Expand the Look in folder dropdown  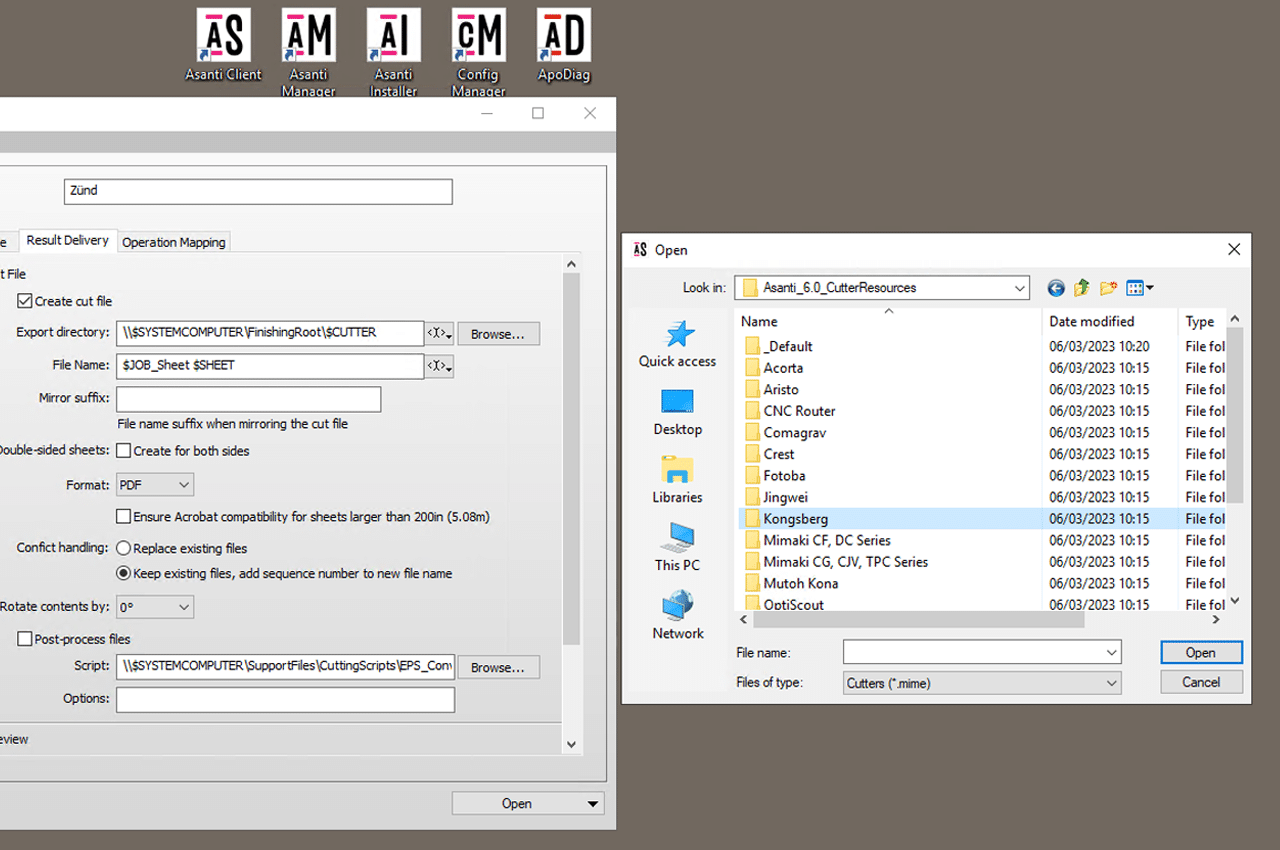[x=1019, y=288]
